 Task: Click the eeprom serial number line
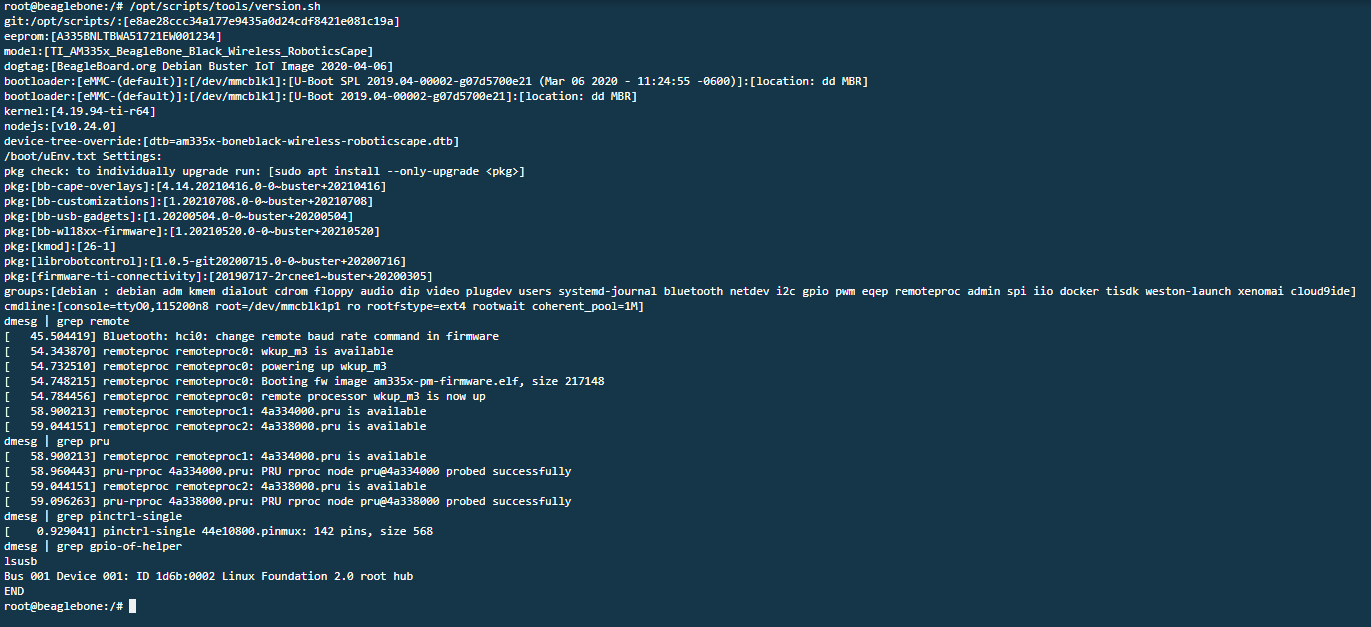[x=113, y=36]
